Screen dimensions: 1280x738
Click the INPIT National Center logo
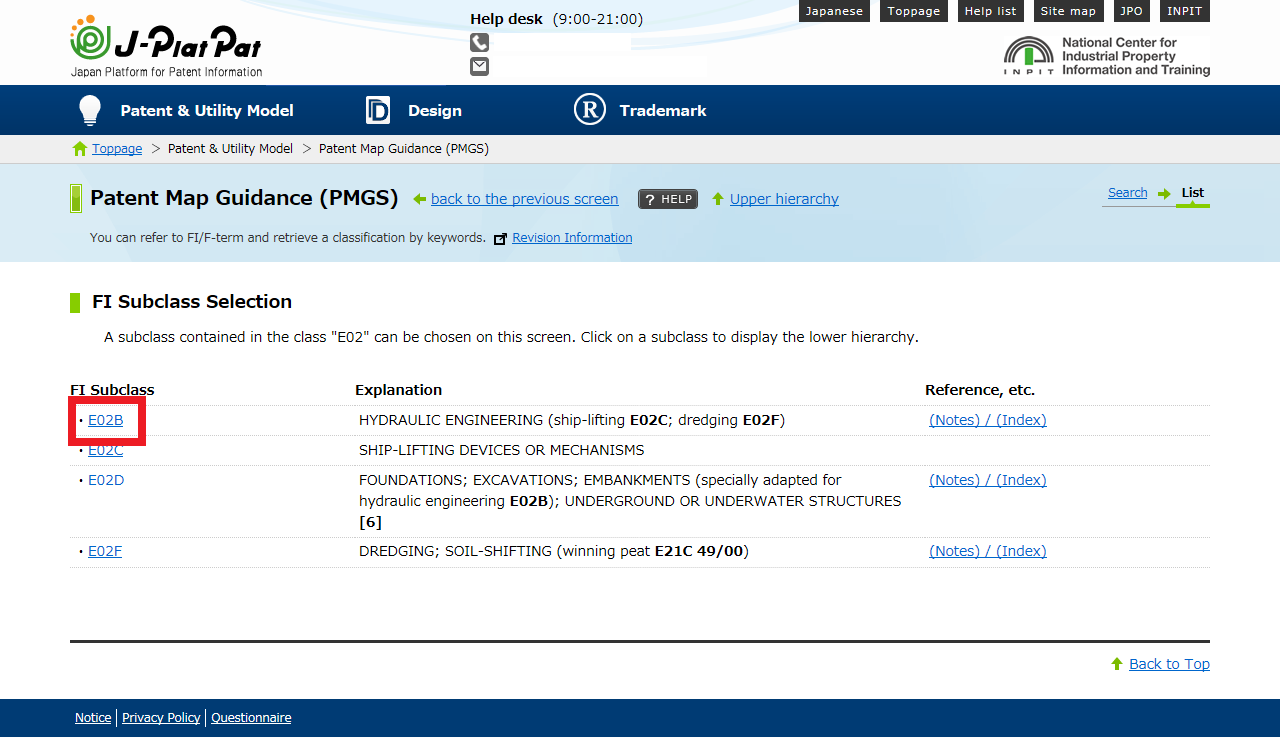1106,57
